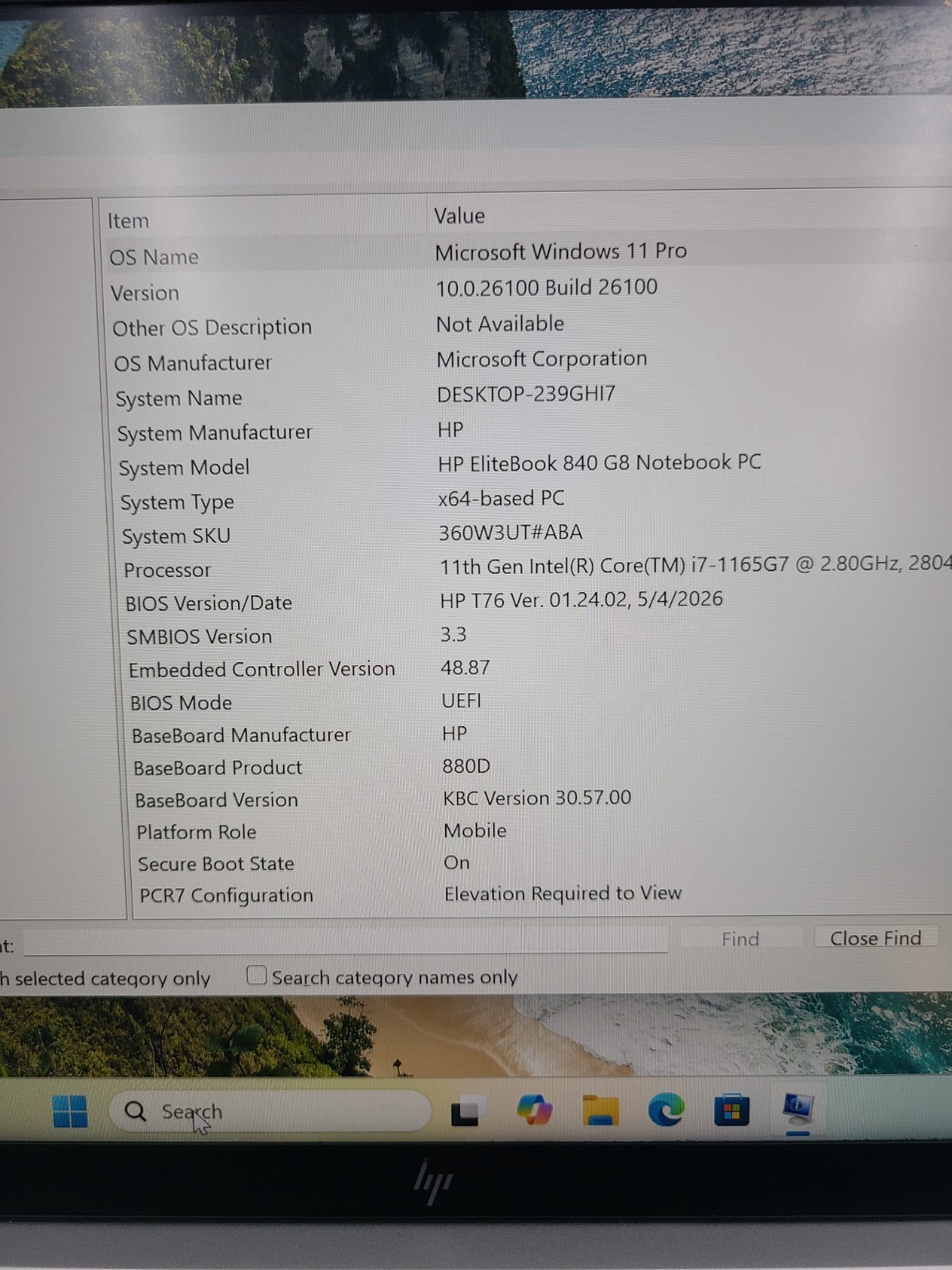Click the Value column header
The width and height of the screenshot is (952, 1270).
pyautogui.click(x=459, y=216)
